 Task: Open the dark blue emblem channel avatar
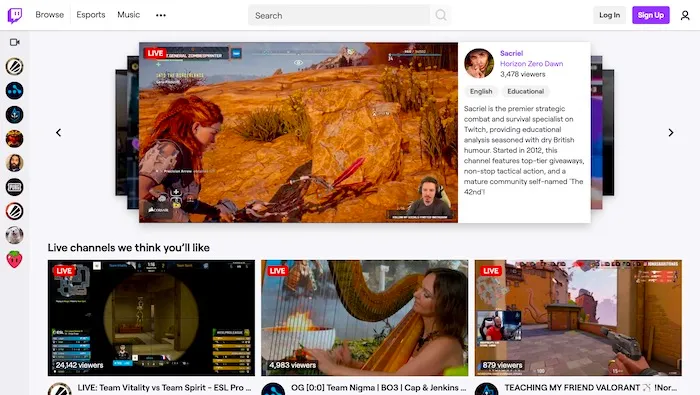15,115
